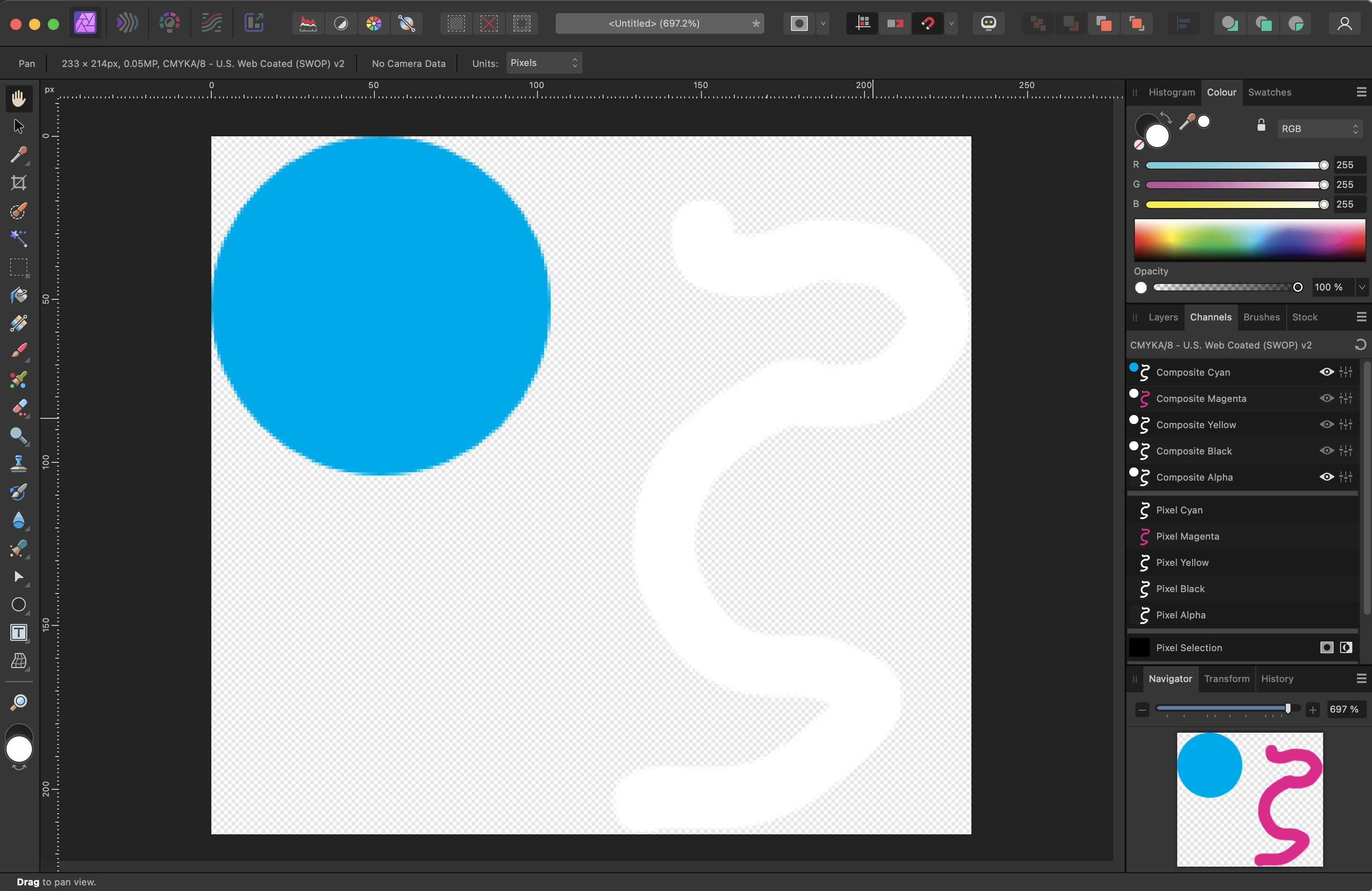
Task: Open the Transform tab
Action: (1227, 679)
